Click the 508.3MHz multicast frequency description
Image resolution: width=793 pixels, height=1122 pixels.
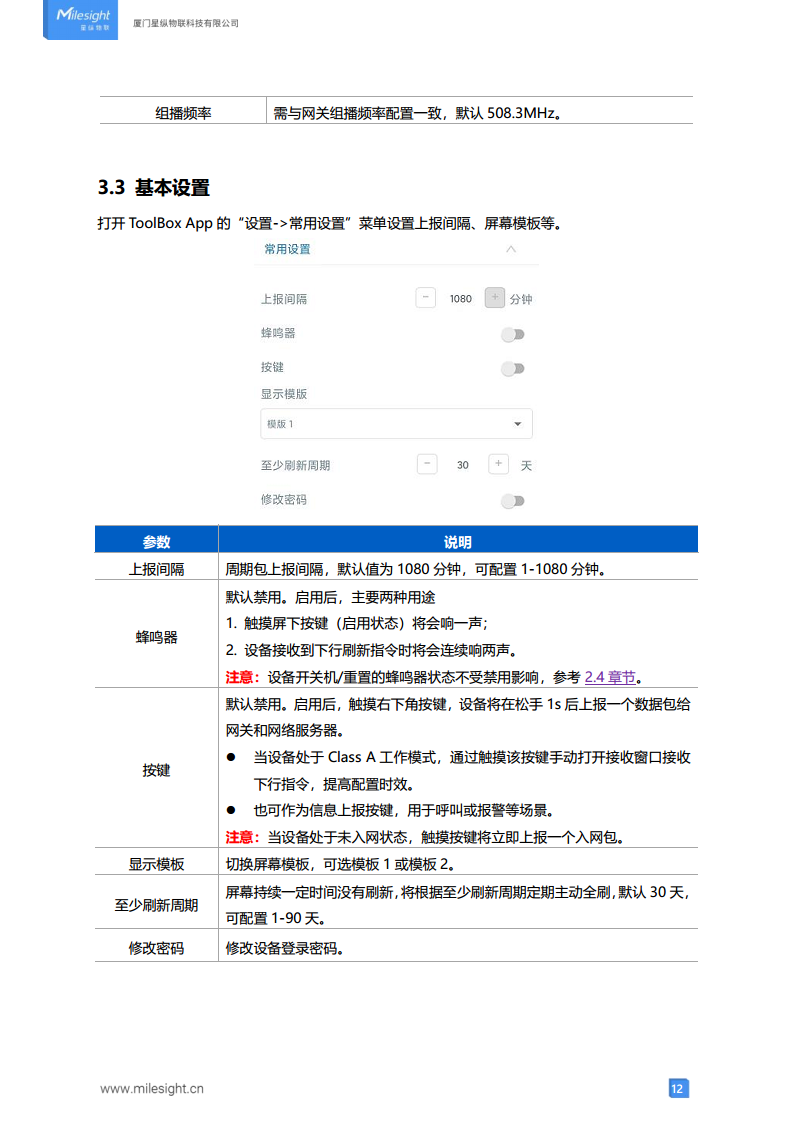pos(417,113)
